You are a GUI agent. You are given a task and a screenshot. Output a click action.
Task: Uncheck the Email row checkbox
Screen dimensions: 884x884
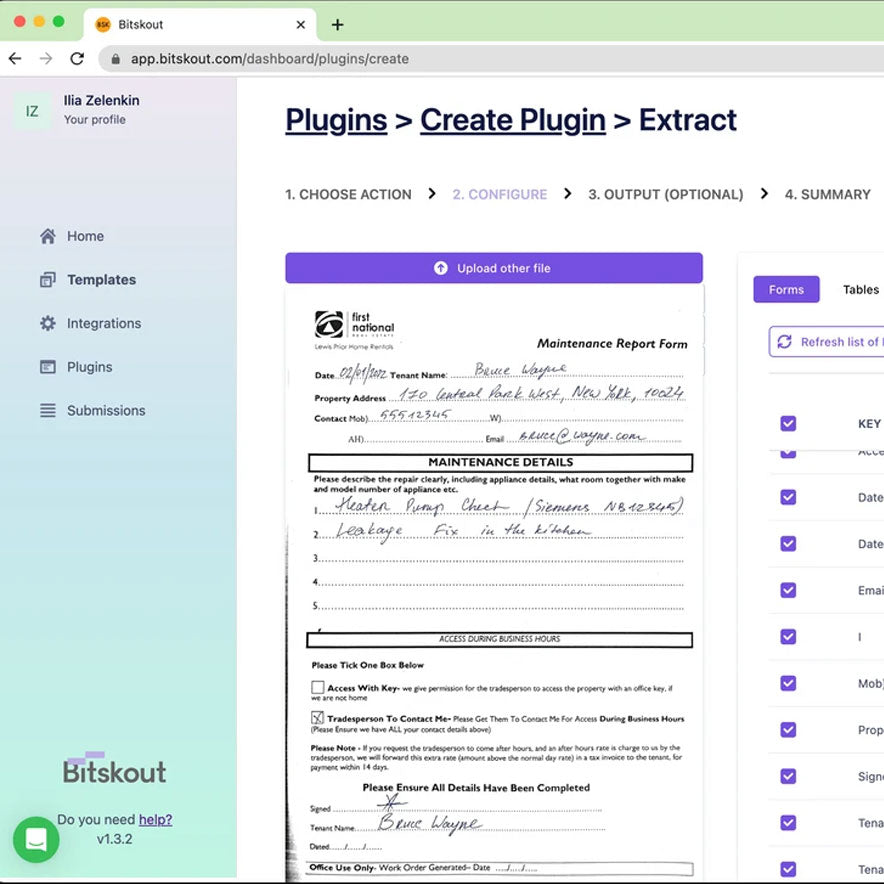[788, 590]
